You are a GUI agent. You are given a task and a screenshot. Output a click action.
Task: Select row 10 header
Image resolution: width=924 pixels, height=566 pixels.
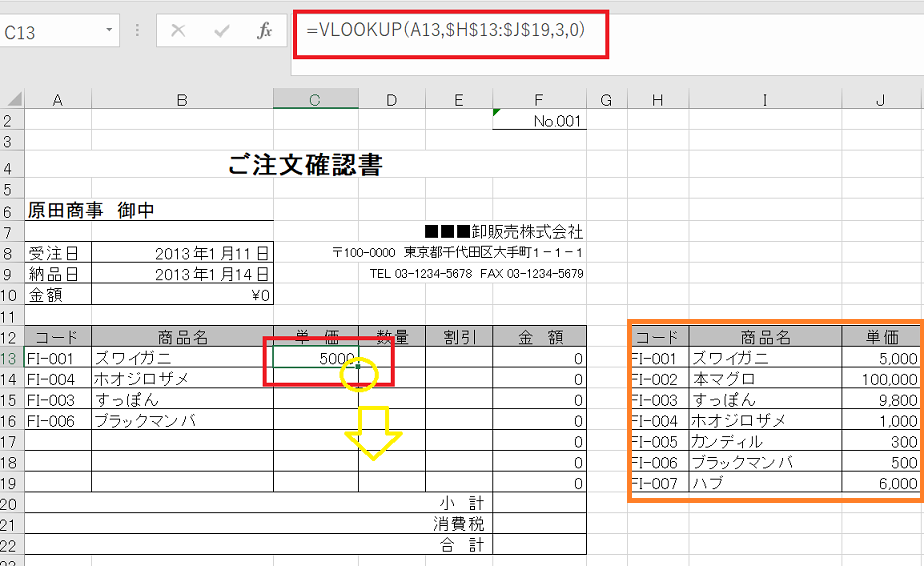click(x=11, y=295)
